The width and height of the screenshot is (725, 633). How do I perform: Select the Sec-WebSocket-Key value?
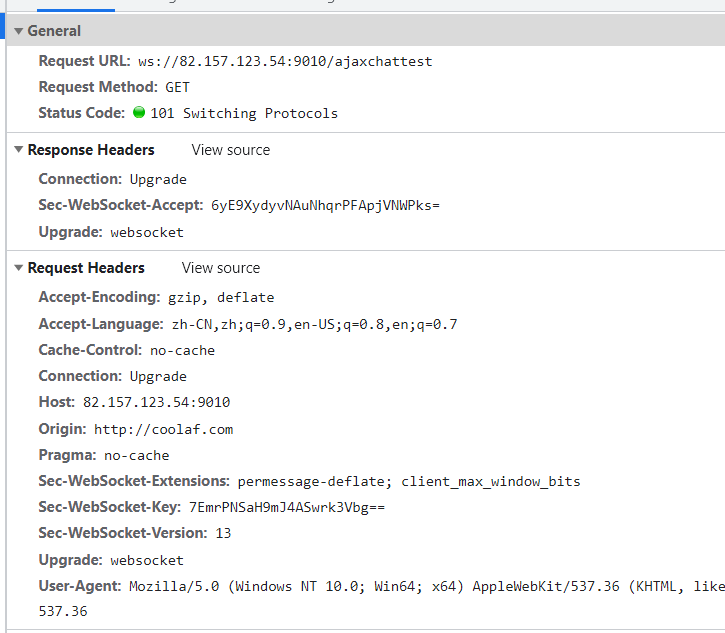pyautogui.click(x=285, y=507)
